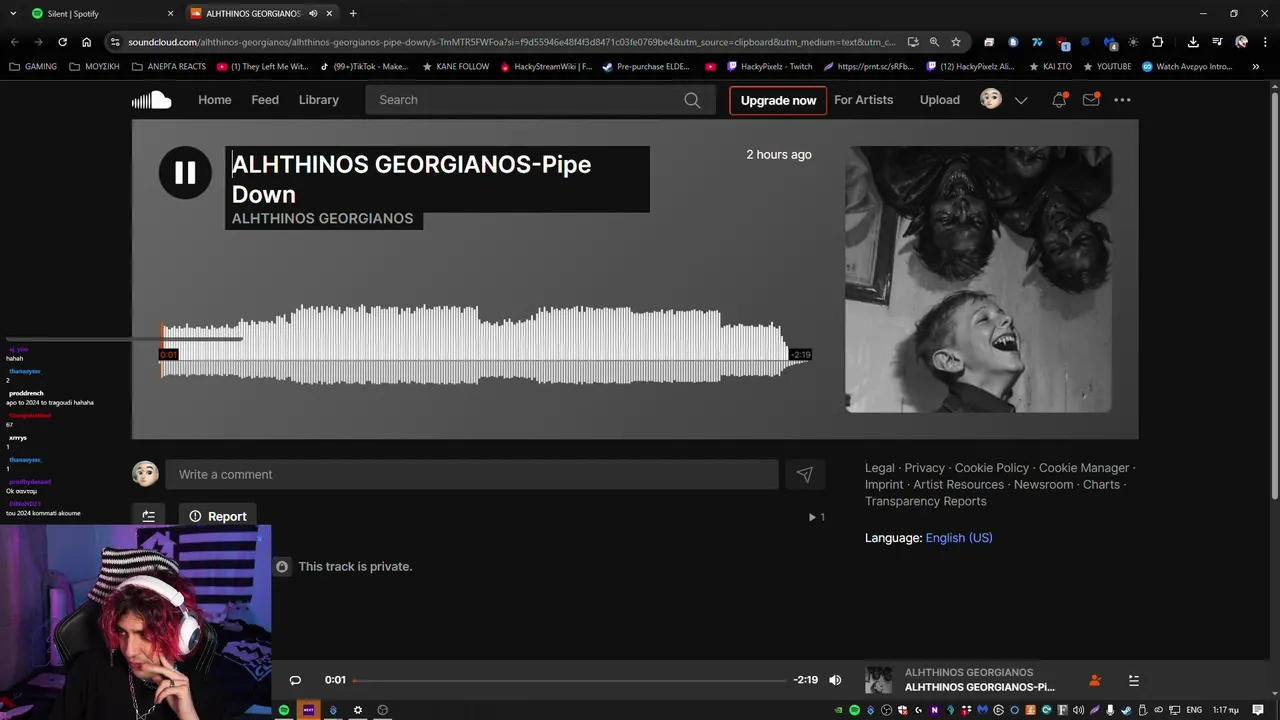
Task: Open the GAMING bookmarks folder
Action: pyautogui.click(x=33, y=67)
